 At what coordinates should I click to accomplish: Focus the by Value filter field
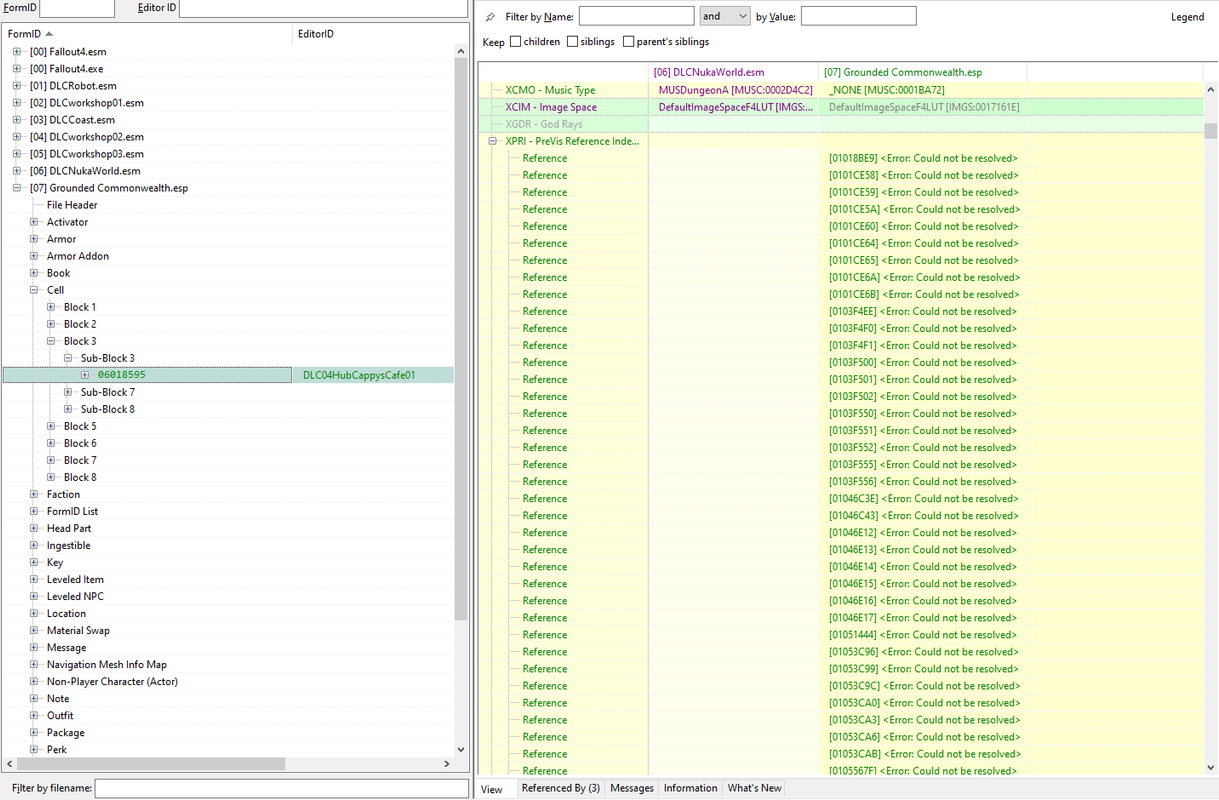click(x=858, y=16)
